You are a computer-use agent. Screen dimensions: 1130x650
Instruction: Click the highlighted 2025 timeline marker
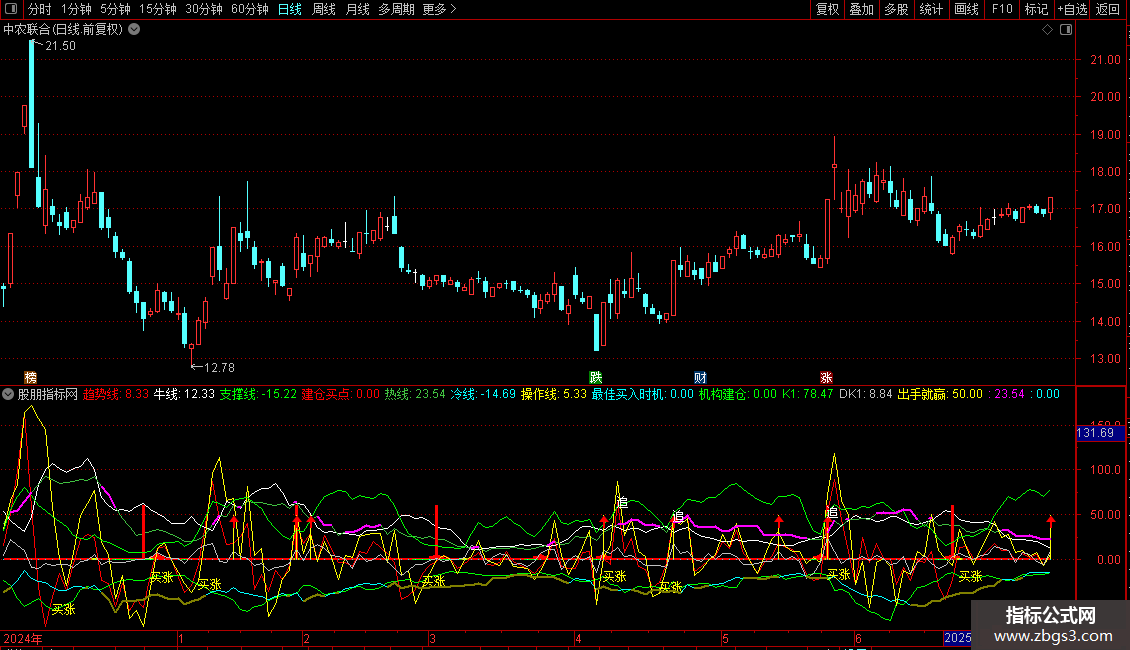coord(958,637)
